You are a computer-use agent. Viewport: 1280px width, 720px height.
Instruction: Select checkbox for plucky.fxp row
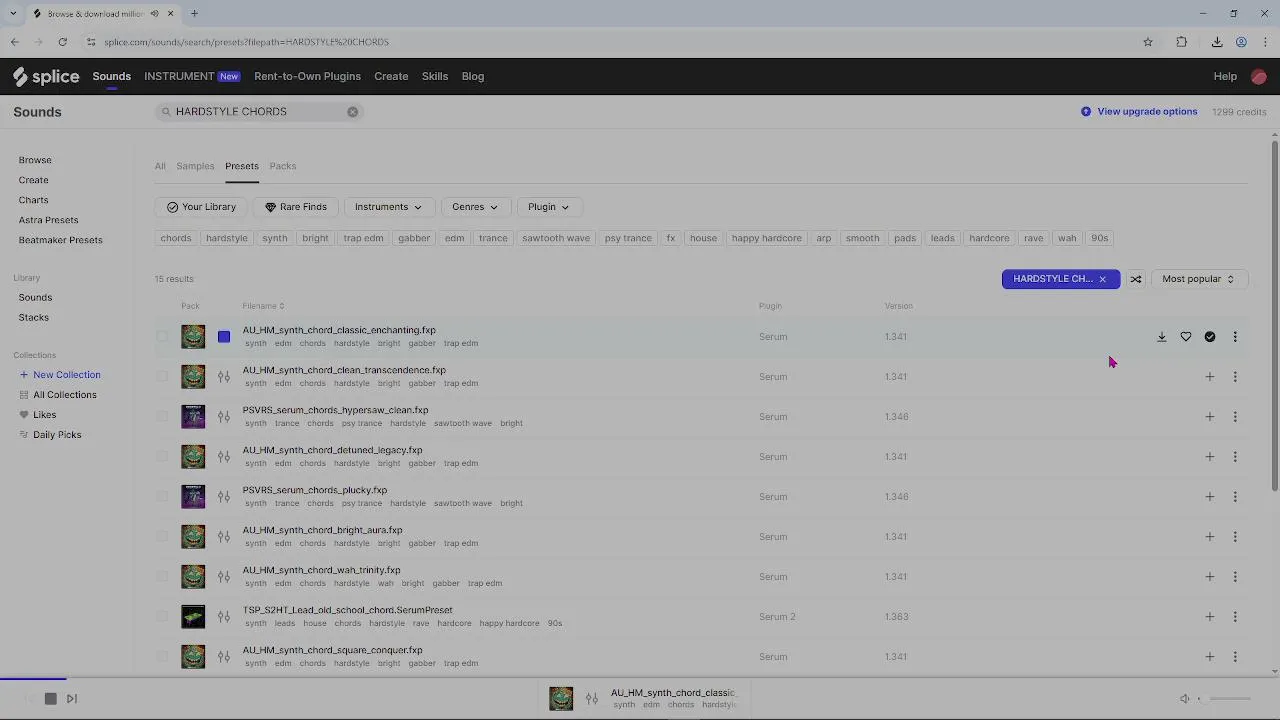pos(162,497)
